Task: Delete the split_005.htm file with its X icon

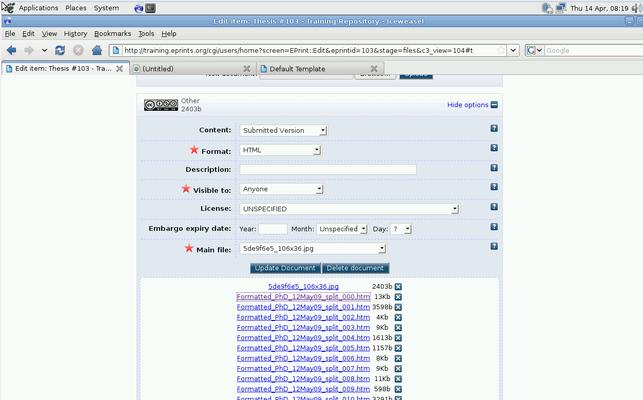Action: pyautogui.click(x=398, y=348)
